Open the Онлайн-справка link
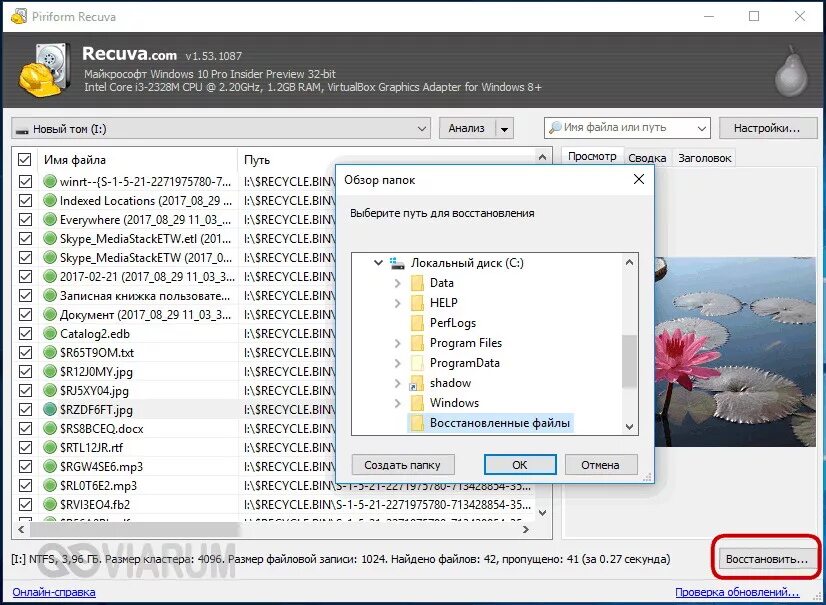 click(x=54, y=592)
